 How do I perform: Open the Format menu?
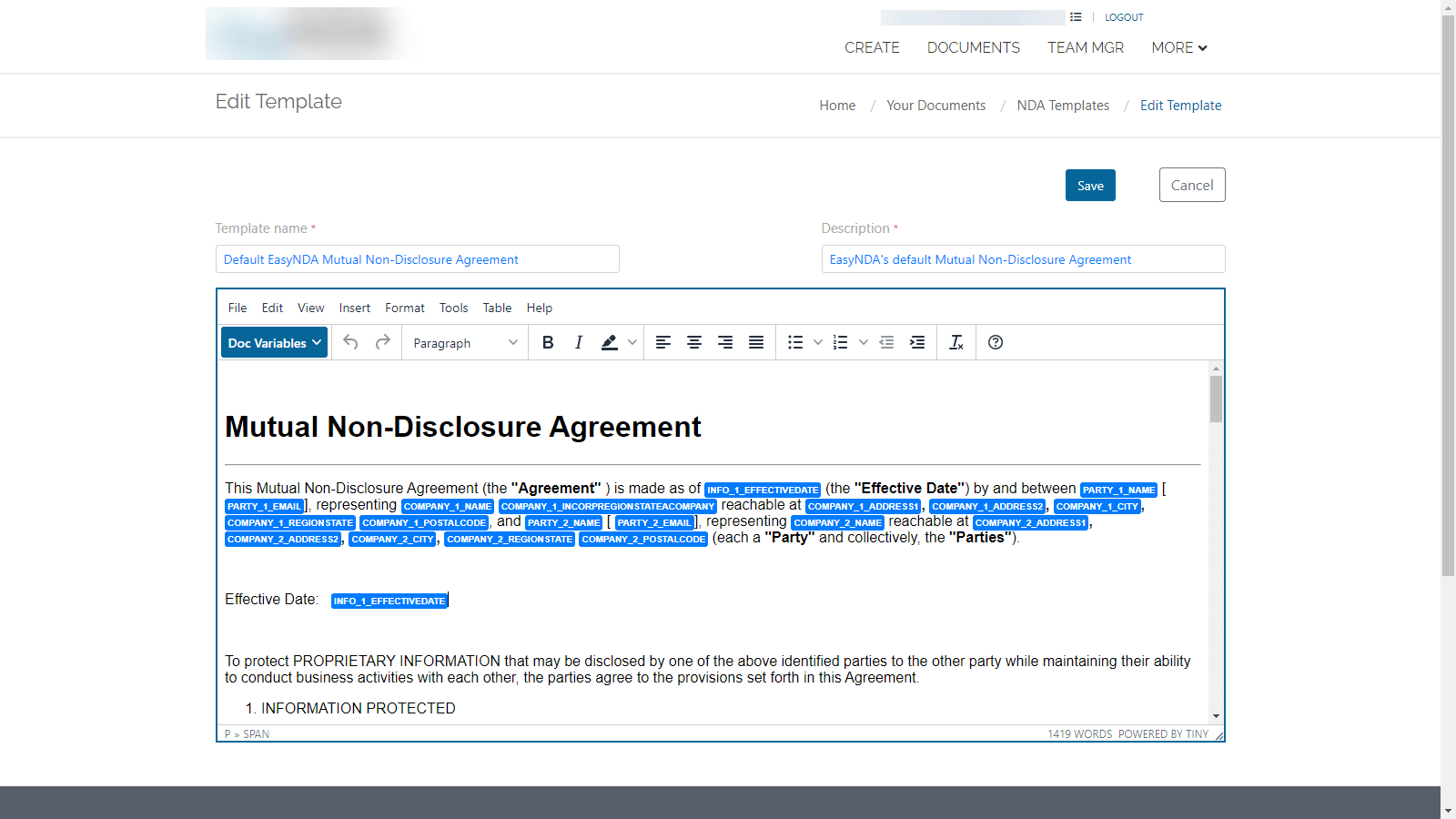pos(404,308)
